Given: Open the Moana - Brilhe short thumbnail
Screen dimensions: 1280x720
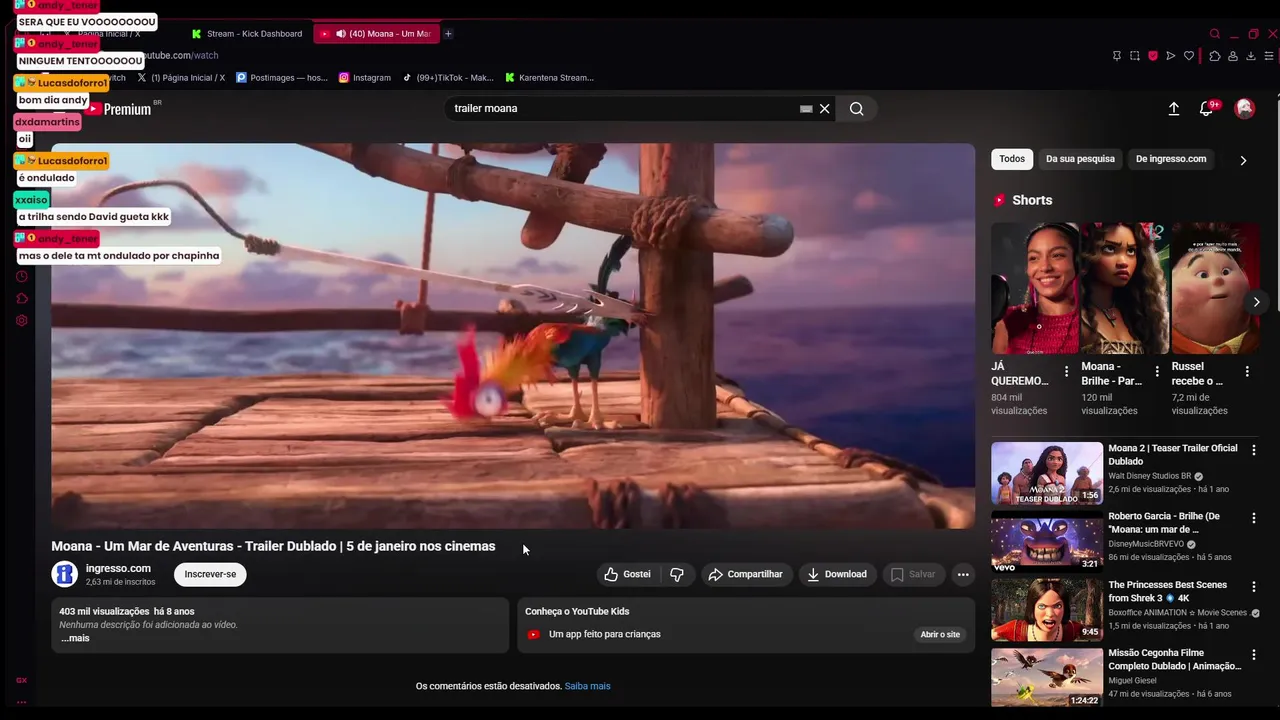Looking at the screenshot, I should click(1125, 288).
